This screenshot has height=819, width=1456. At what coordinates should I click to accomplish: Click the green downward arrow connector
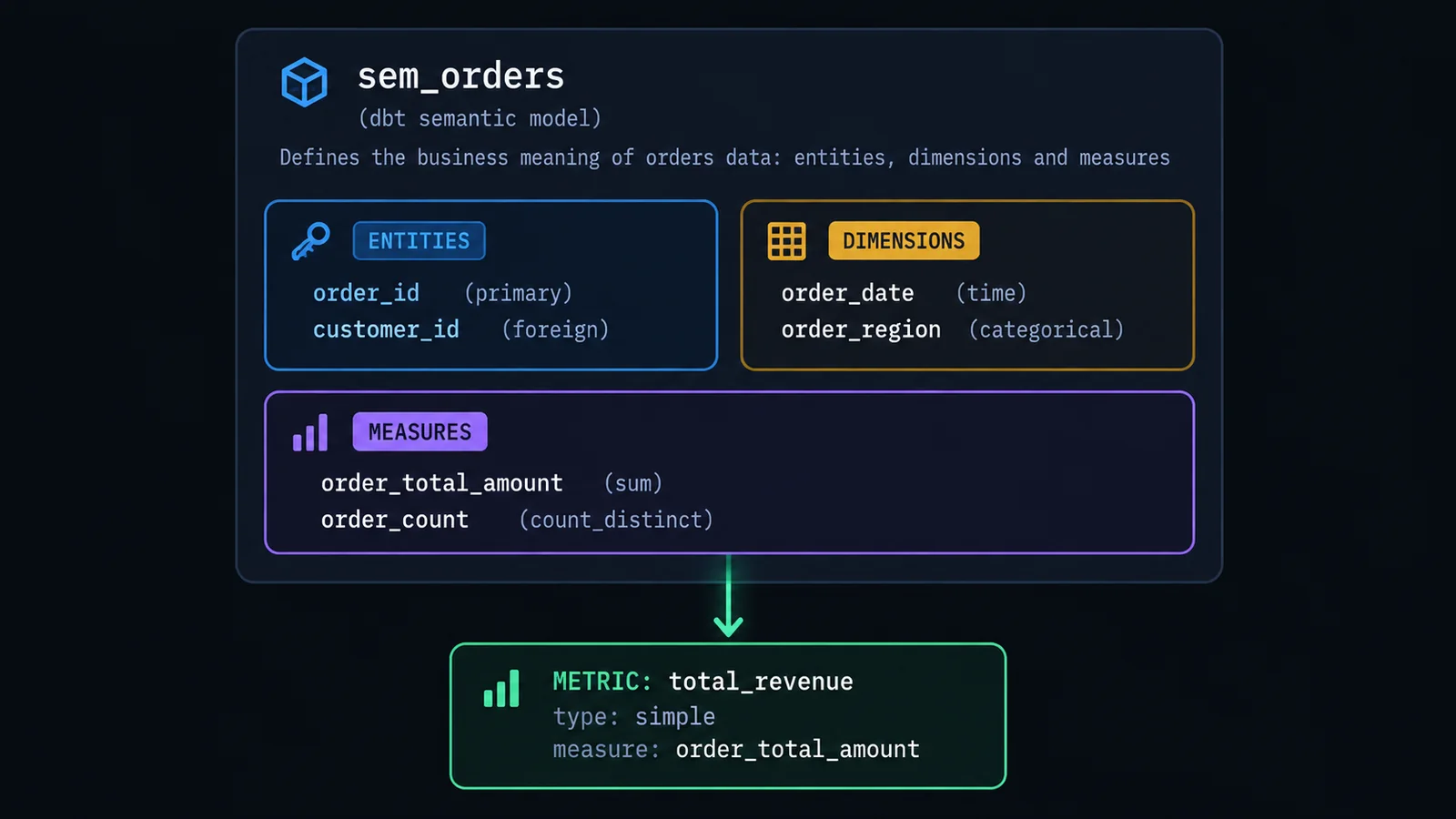pos(728,596)
